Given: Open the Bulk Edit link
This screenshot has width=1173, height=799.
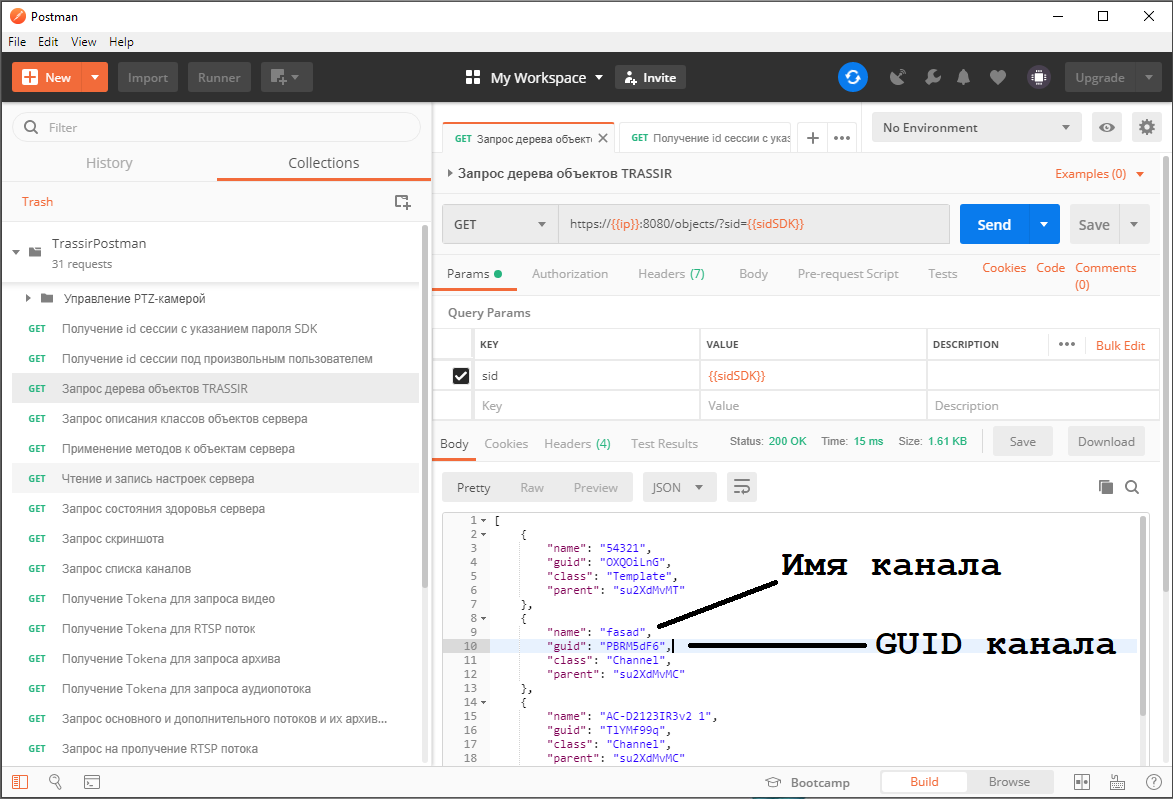Looking at the screenshot, I should [x=1121, y=345].
